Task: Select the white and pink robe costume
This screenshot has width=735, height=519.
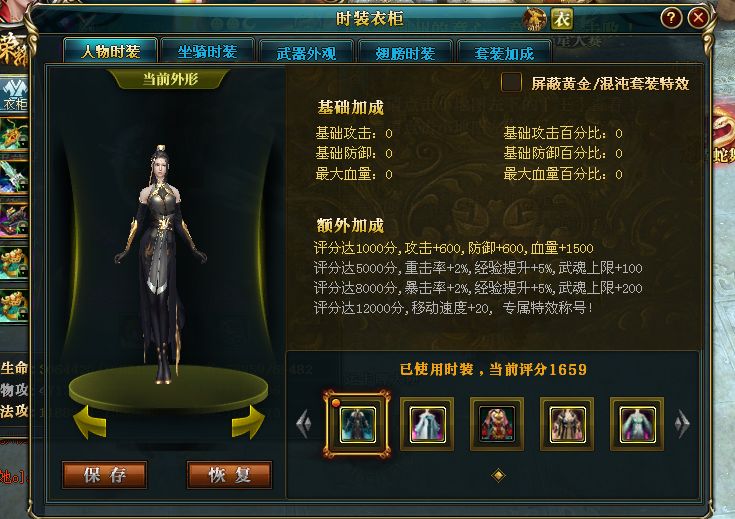Action: coord(427,425)
